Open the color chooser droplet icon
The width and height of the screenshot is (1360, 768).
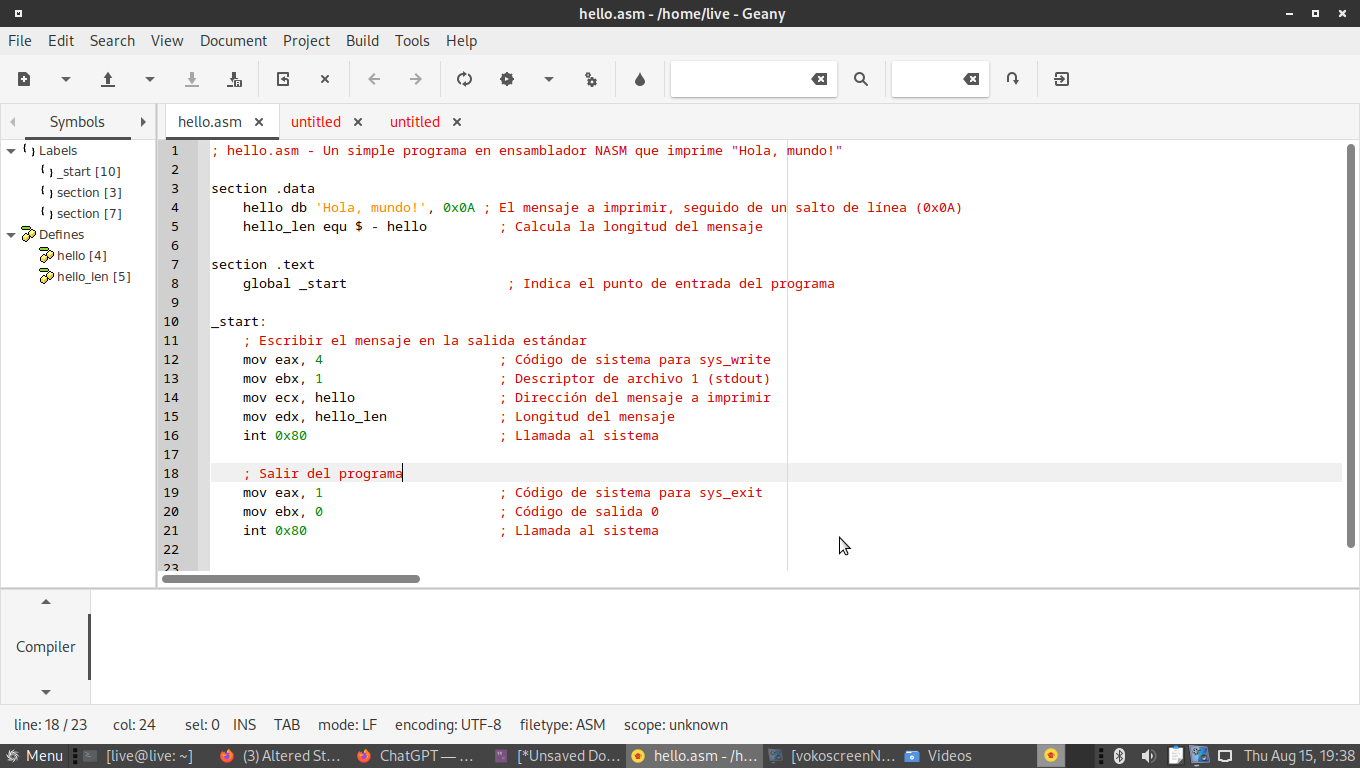pyautogui.click(x=640, y=79)
